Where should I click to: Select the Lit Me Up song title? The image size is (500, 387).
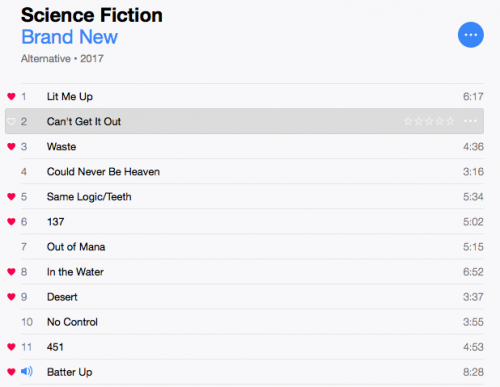(70, 97)
